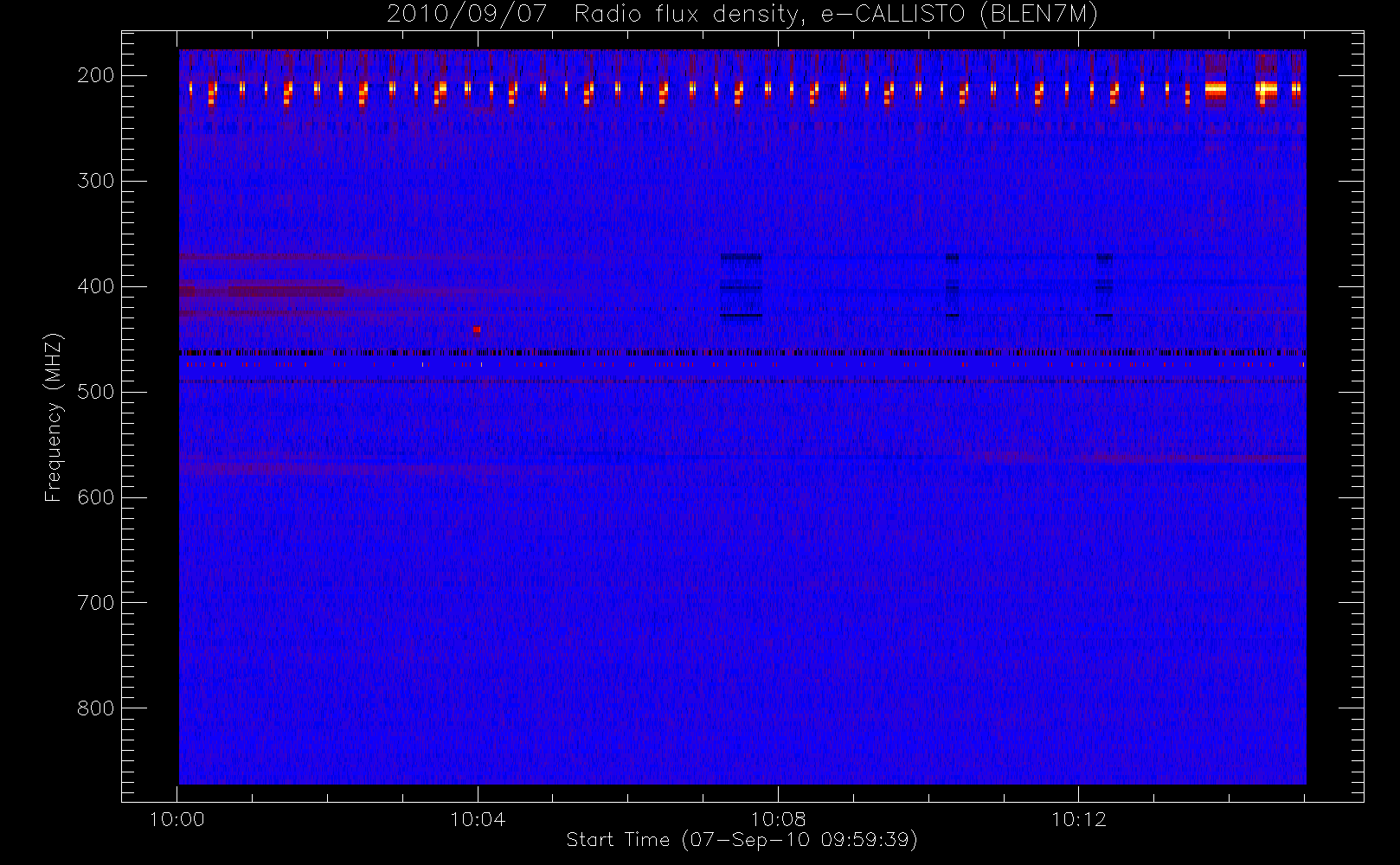The width and height of the screenshot is (1400, 865).
Task: Click the 600 frequency tick label
Action: [x=96, y=497]
